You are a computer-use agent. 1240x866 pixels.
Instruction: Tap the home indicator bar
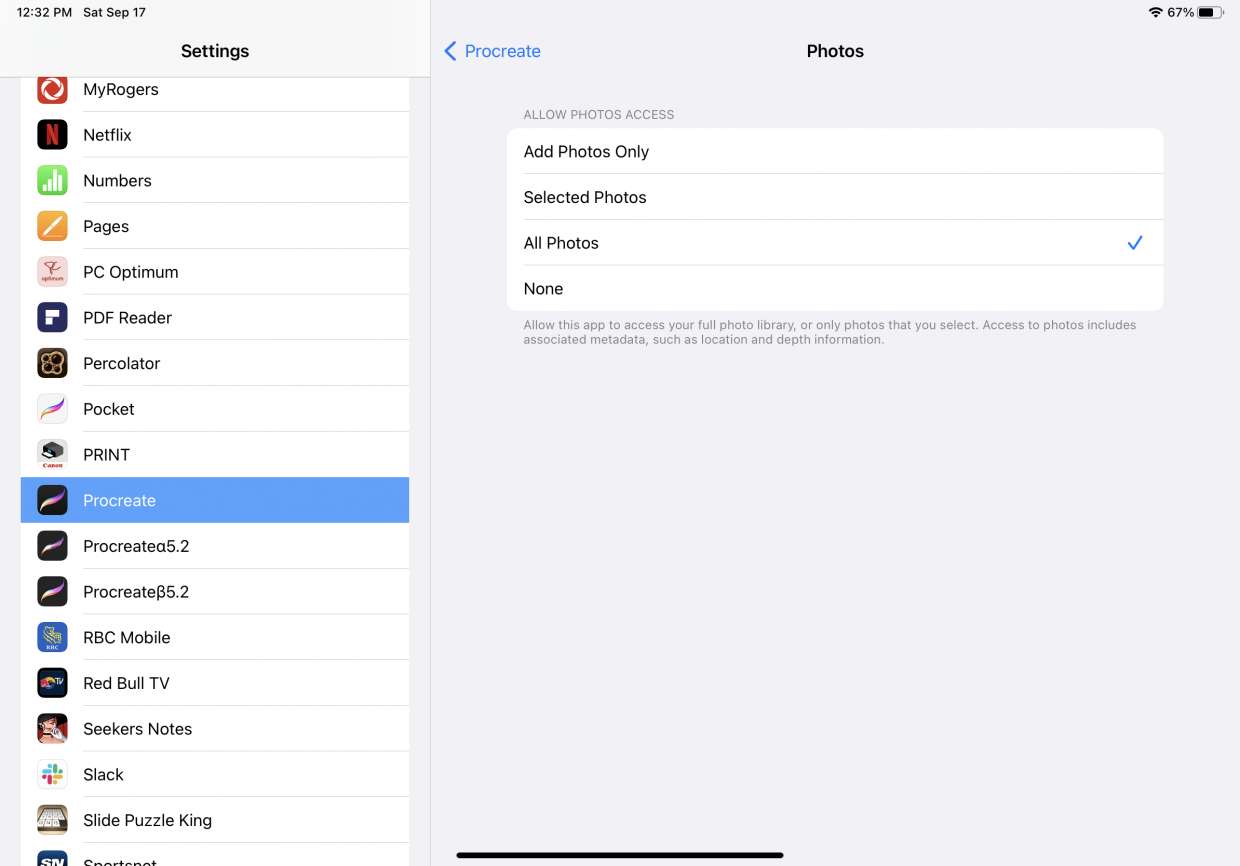point(620,855)
